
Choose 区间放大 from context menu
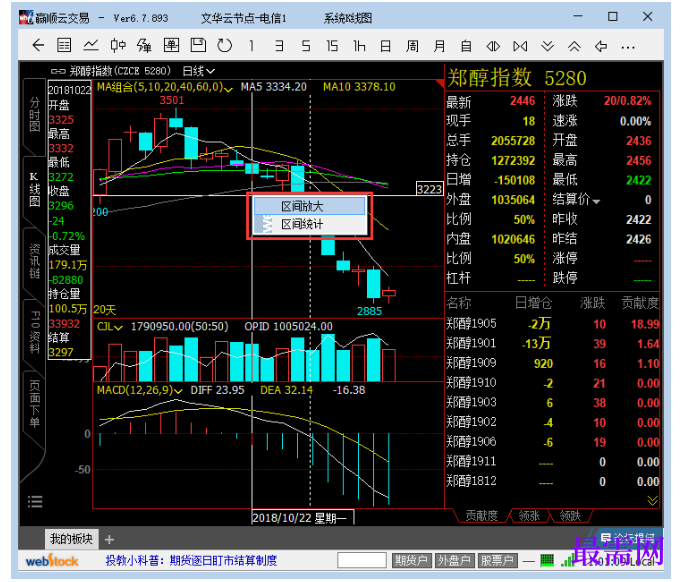click(x=309, y=206)
